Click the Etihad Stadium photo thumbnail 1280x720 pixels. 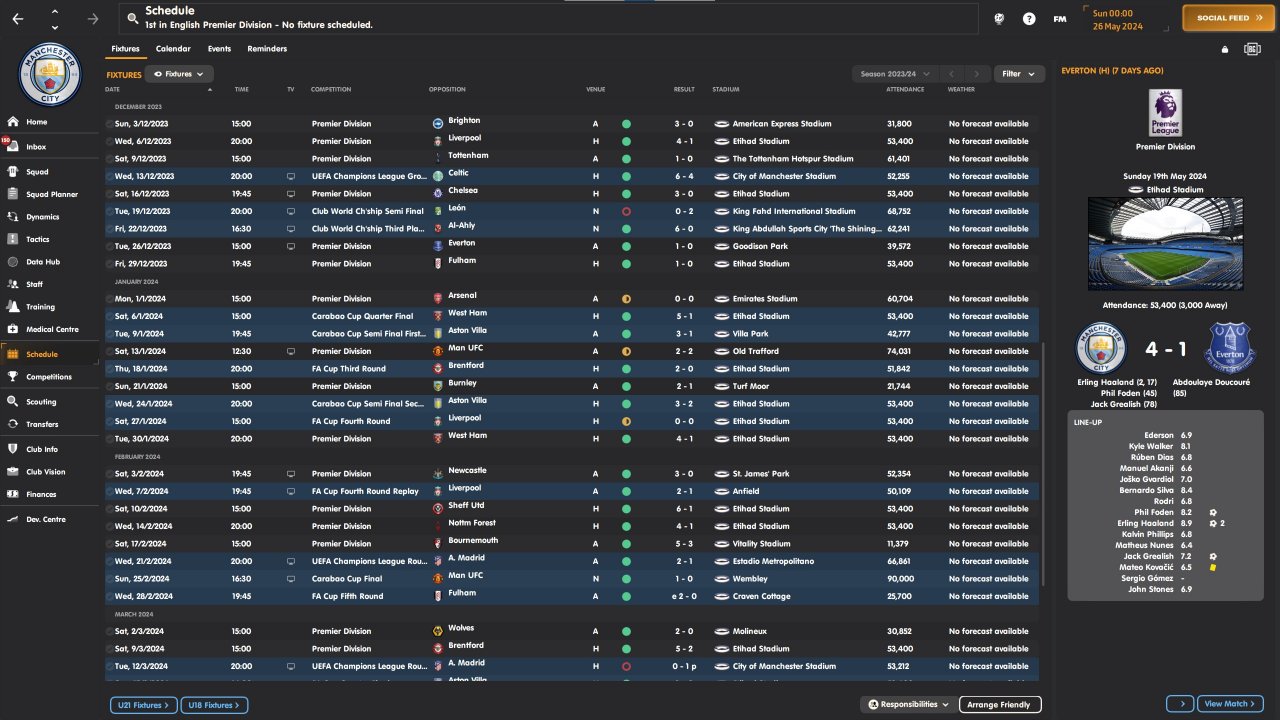click(x=1165, y=243)
